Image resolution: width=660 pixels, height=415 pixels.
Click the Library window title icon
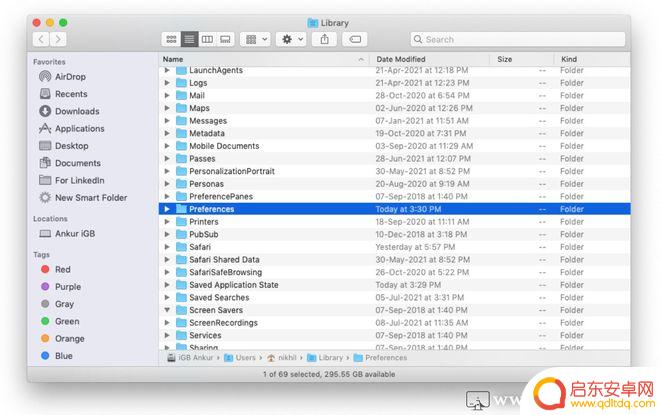click(x=313, y=23)
